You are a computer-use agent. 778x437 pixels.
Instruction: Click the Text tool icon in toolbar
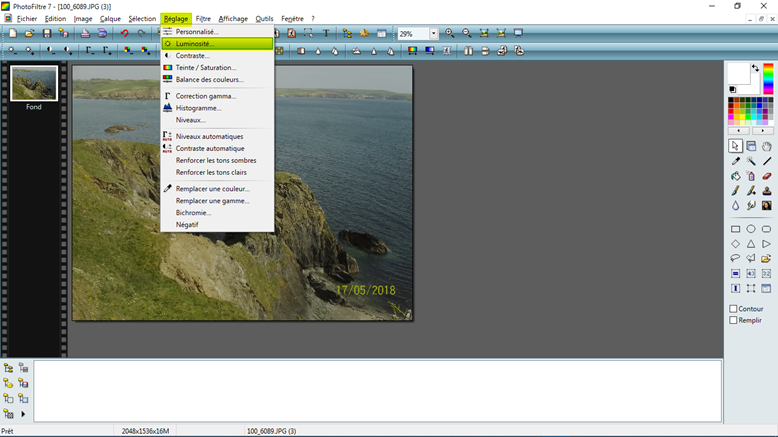[326, 34]
